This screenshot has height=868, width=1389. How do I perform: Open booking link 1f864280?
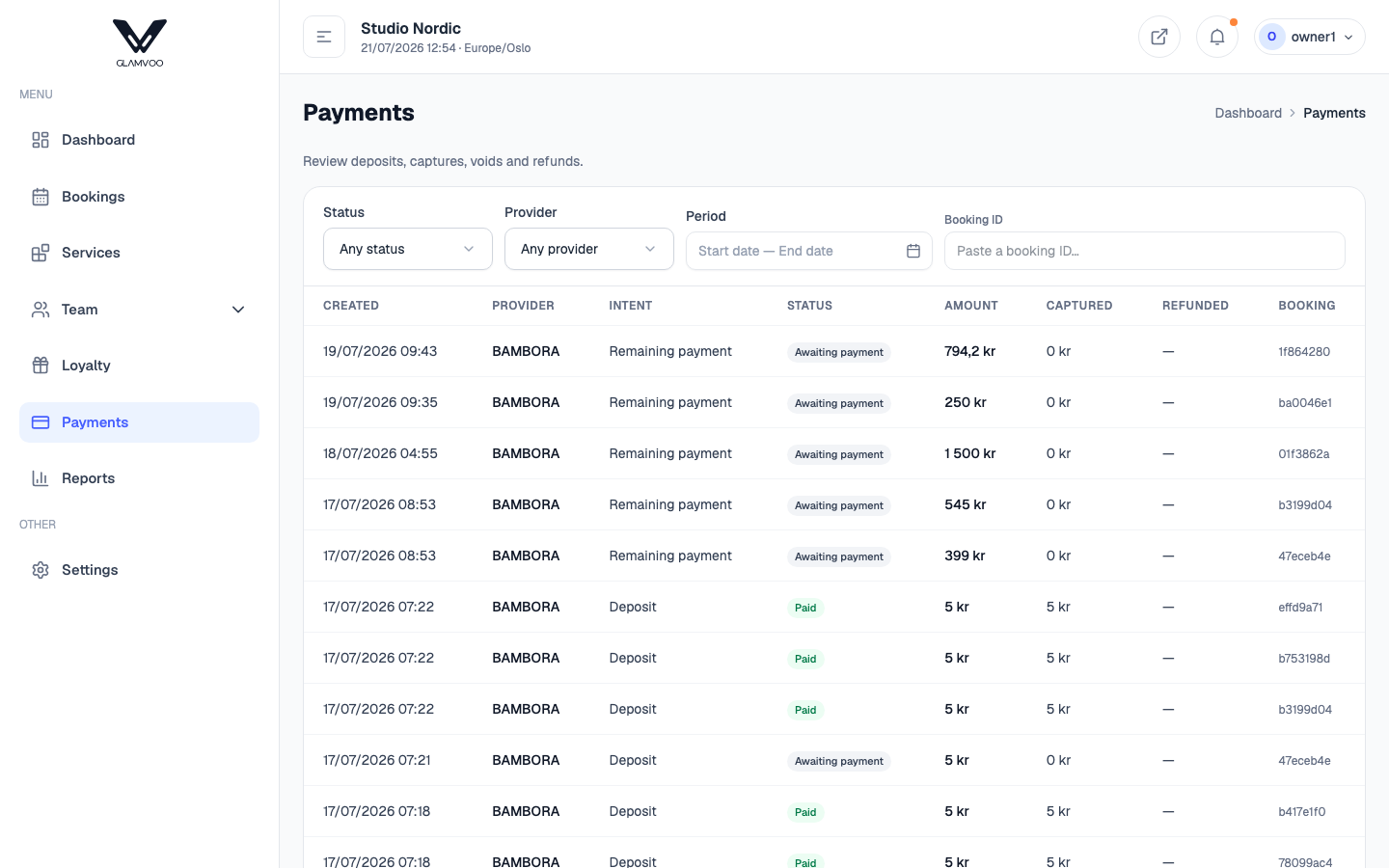click(1304, 352)
